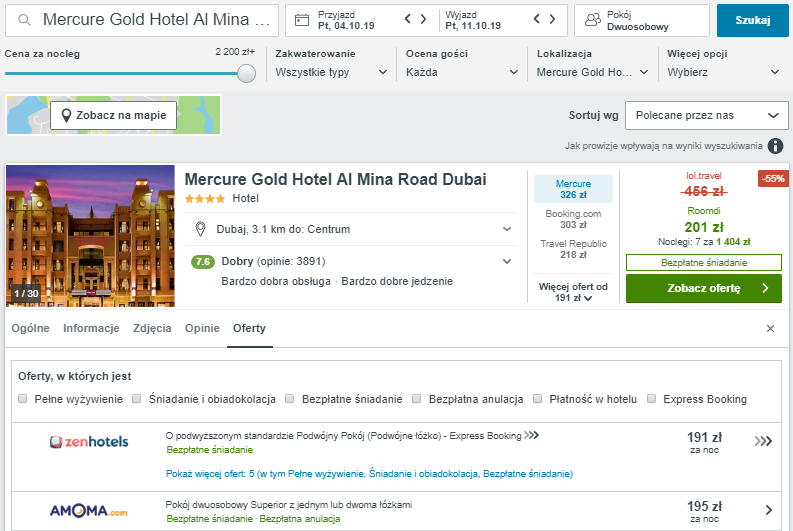Image resolution: width=793 pixels, height=531 pixels.
Task: Toggle Płatność w hotelu checkbox
Action: [538, 399]
